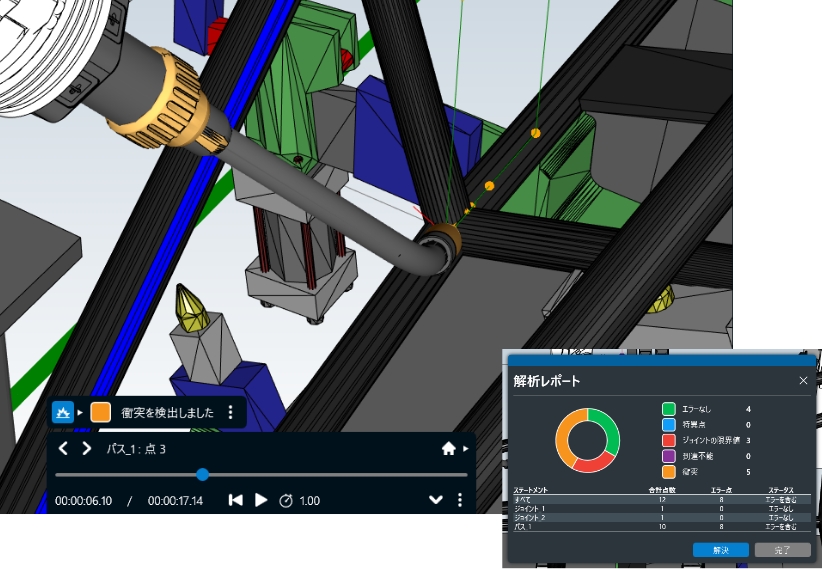Open the collision notification three-dot menu
This screenshot has width=822, height=569.
coord(231,412)
